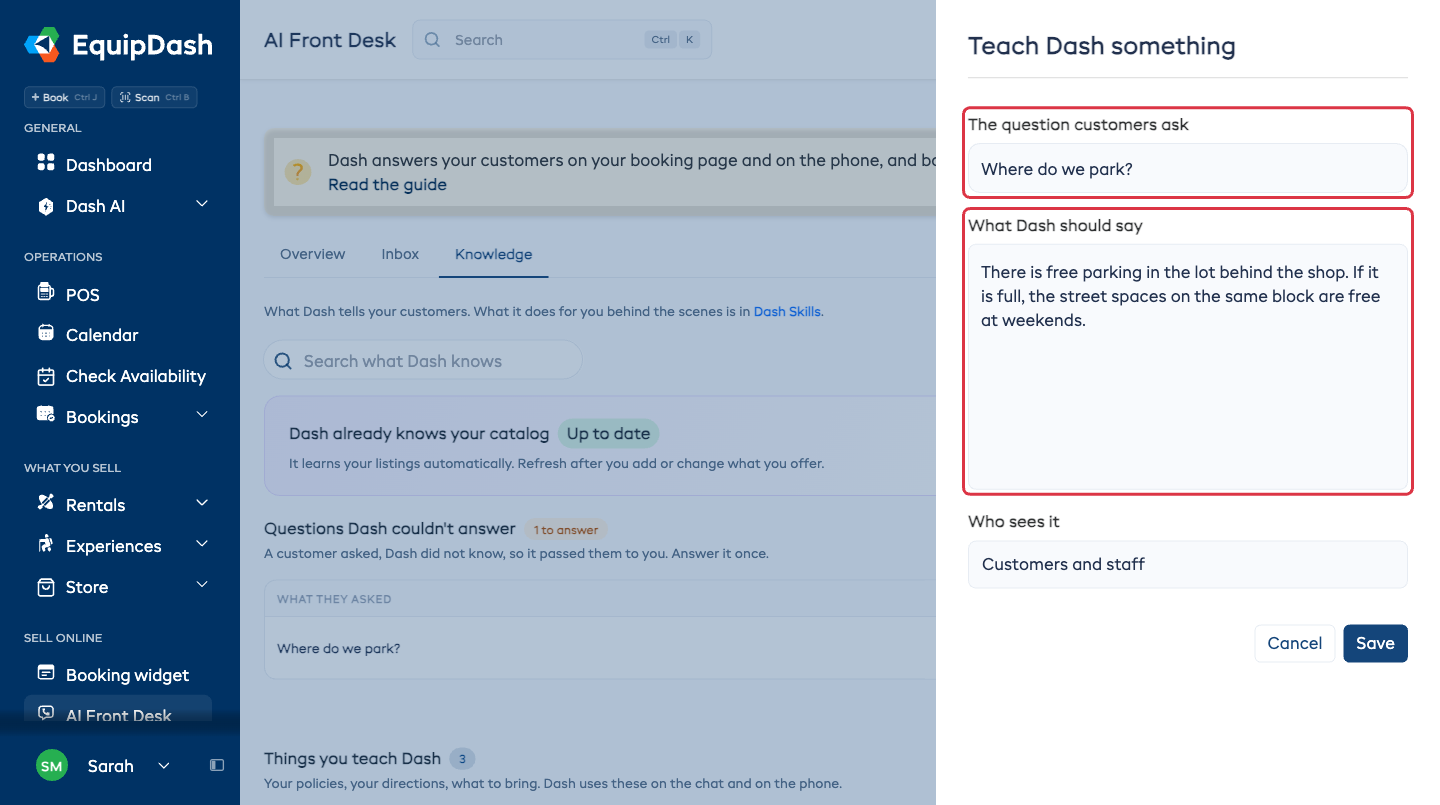Viewport: 1440px width, 805px height.
Task: Select the POS register icon
Action: 45,293
